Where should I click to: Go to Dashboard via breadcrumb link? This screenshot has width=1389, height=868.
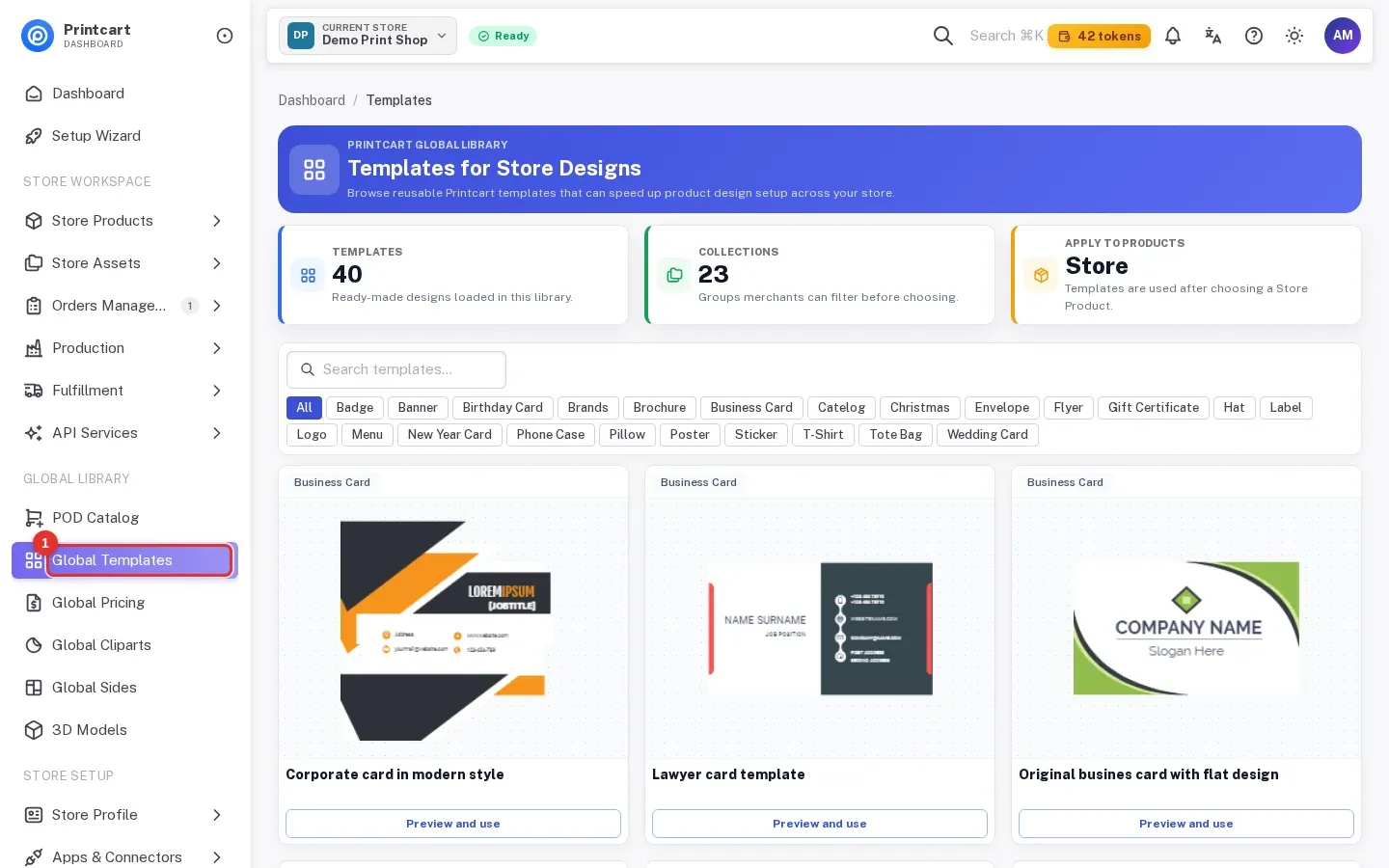coord(312,100)
